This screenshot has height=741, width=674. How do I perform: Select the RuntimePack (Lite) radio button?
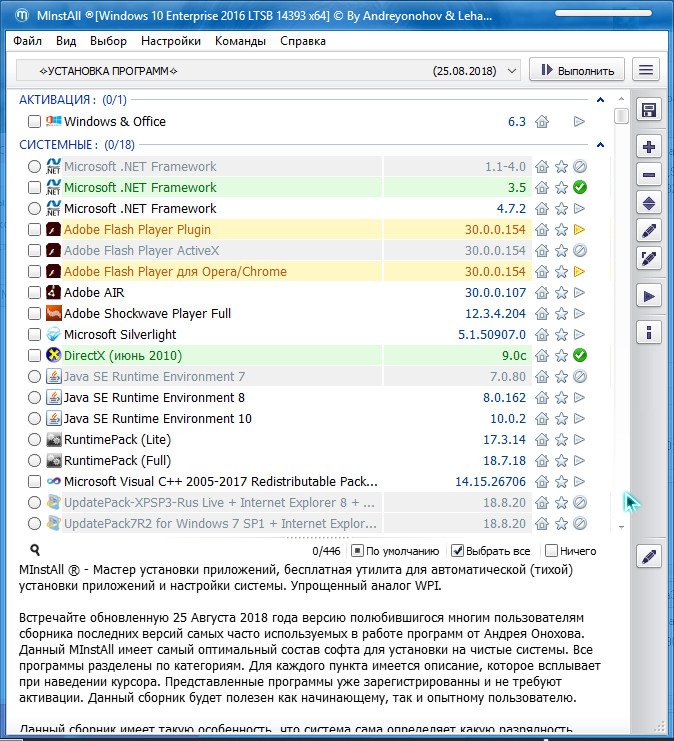click(x=34, y=439)
